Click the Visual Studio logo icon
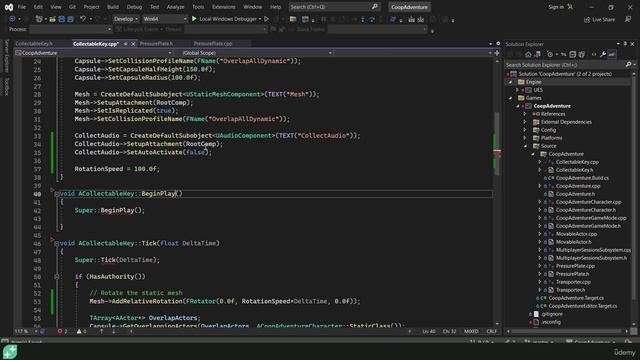The width and height of the screenshot is (640, 360). pos(9,7)
